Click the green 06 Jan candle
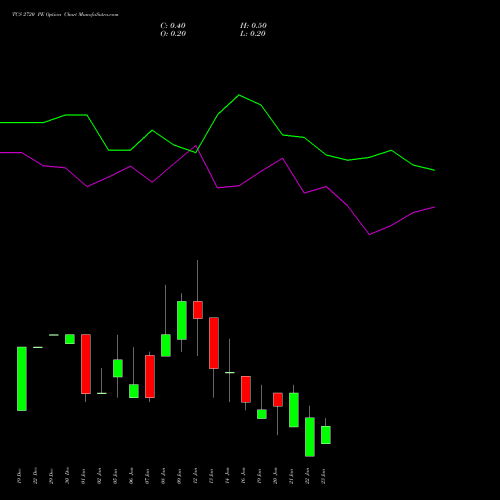500x500 pixels. pyautogui.click(x=134, y=391)
